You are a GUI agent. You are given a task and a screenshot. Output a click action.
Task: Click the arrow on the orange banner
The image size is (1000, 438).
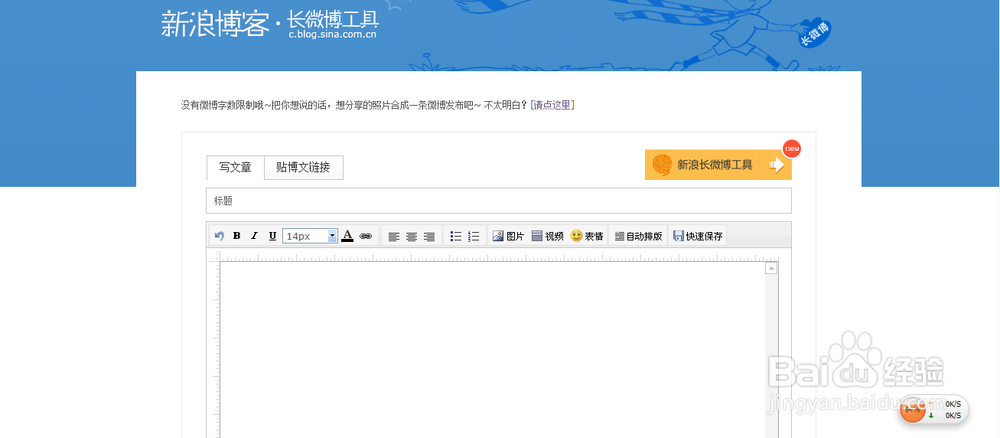(776, 165)
